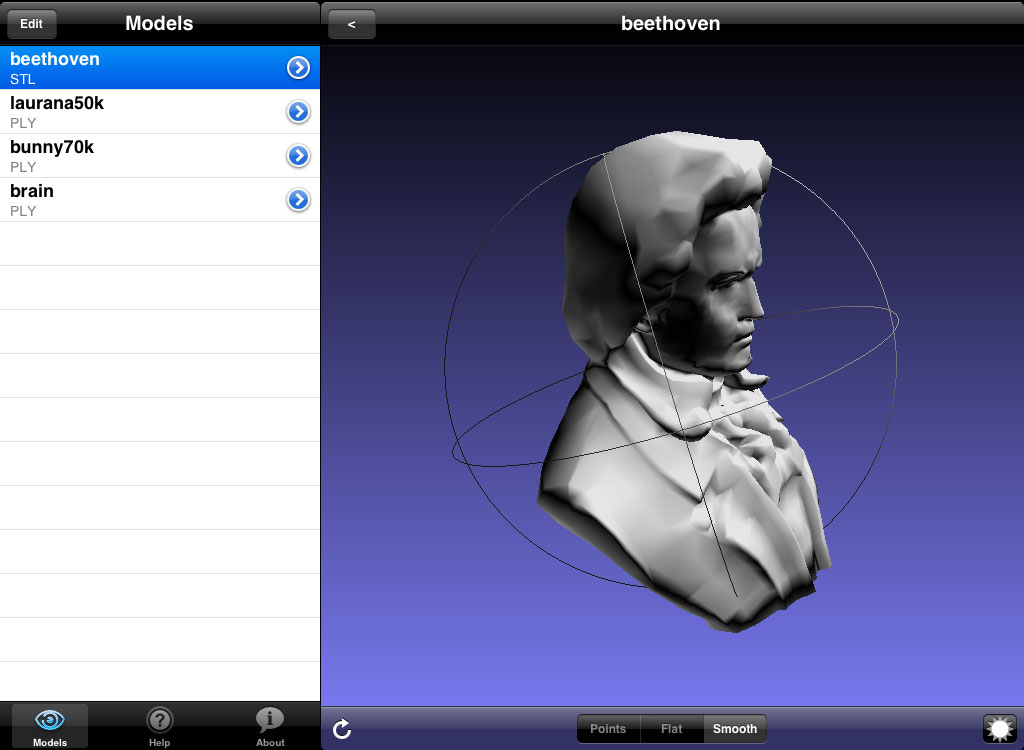Select the beethoven STL row
This screenshot has height=750, width=1024.
160,67
